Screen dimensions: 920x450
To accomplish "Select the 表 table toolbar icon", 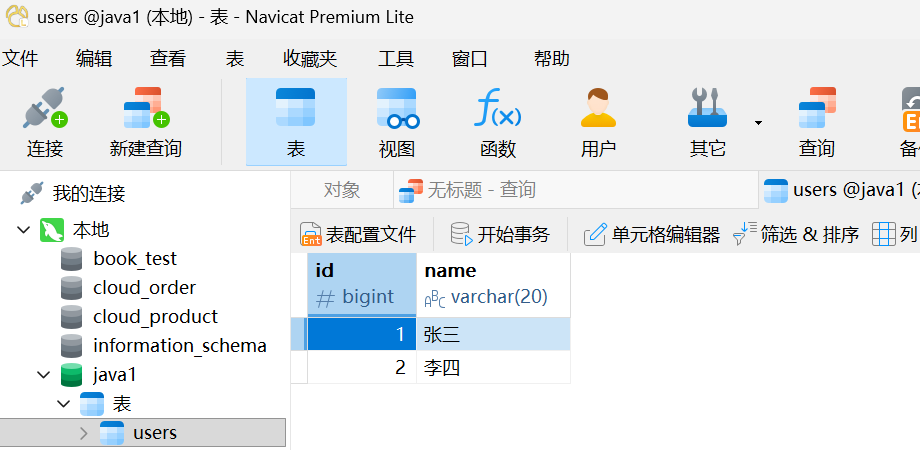I will click(x=296, y=123).
